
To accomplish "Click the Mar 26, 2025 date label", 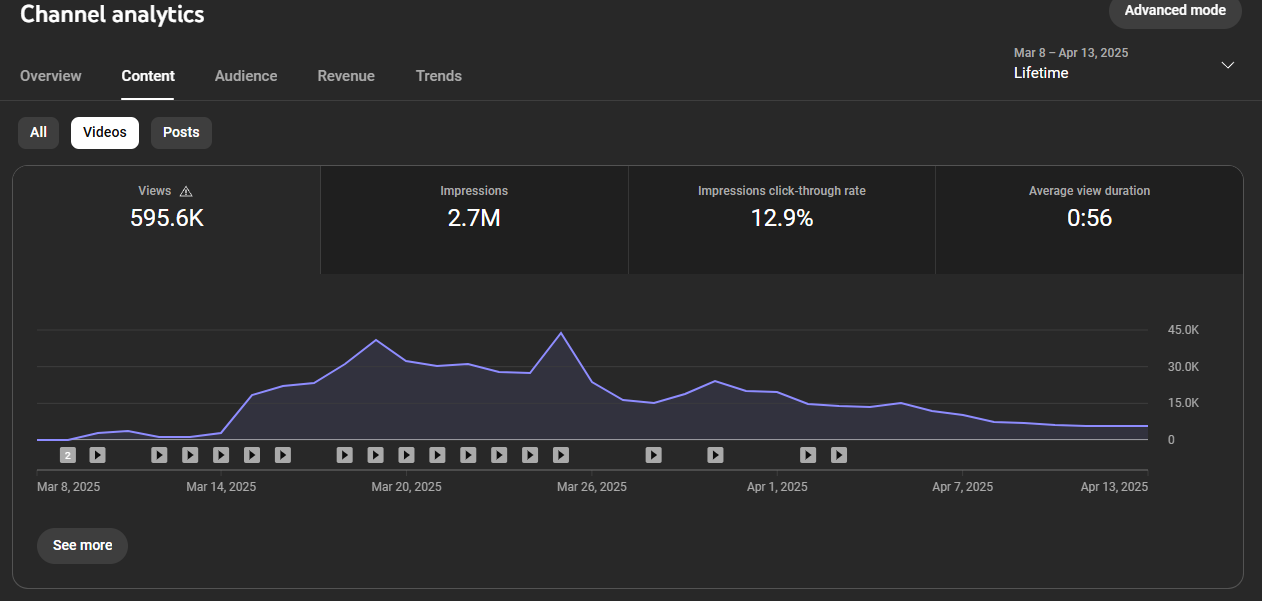I will click(x=592, y=487).
